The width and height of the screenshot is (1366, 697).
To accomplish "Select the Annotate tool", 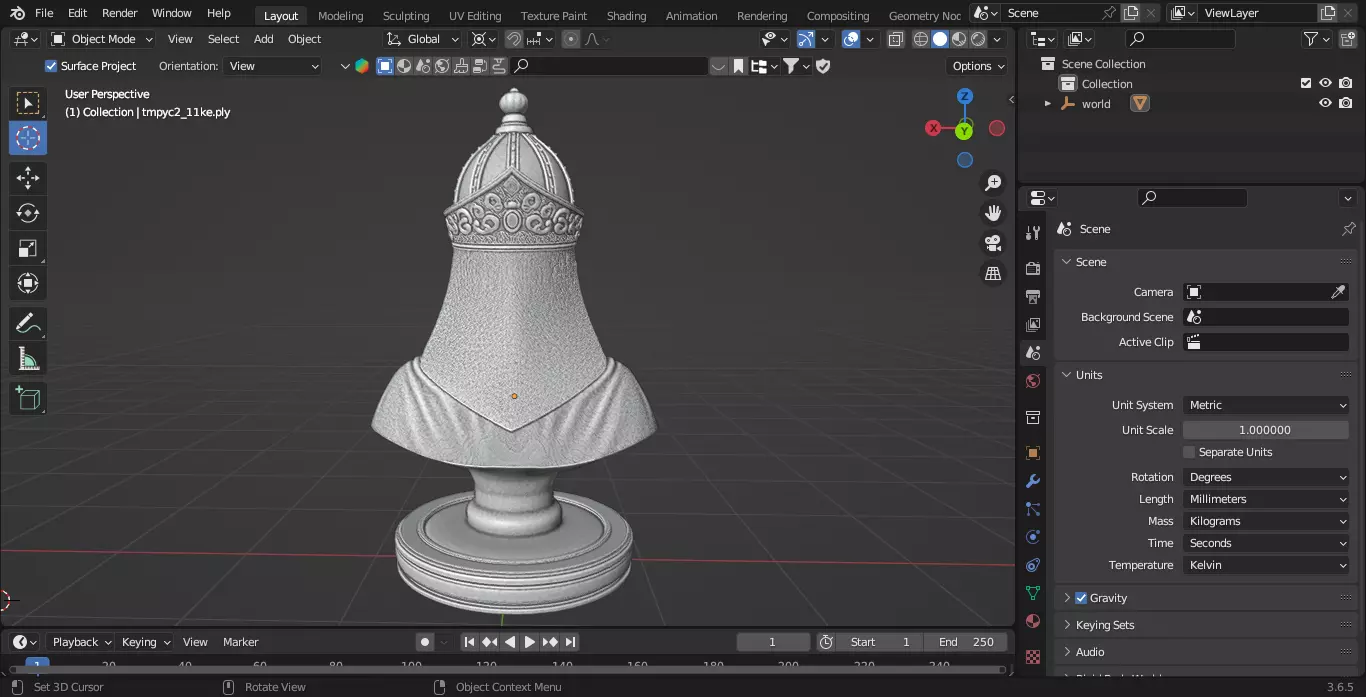I will pos(28,323).
